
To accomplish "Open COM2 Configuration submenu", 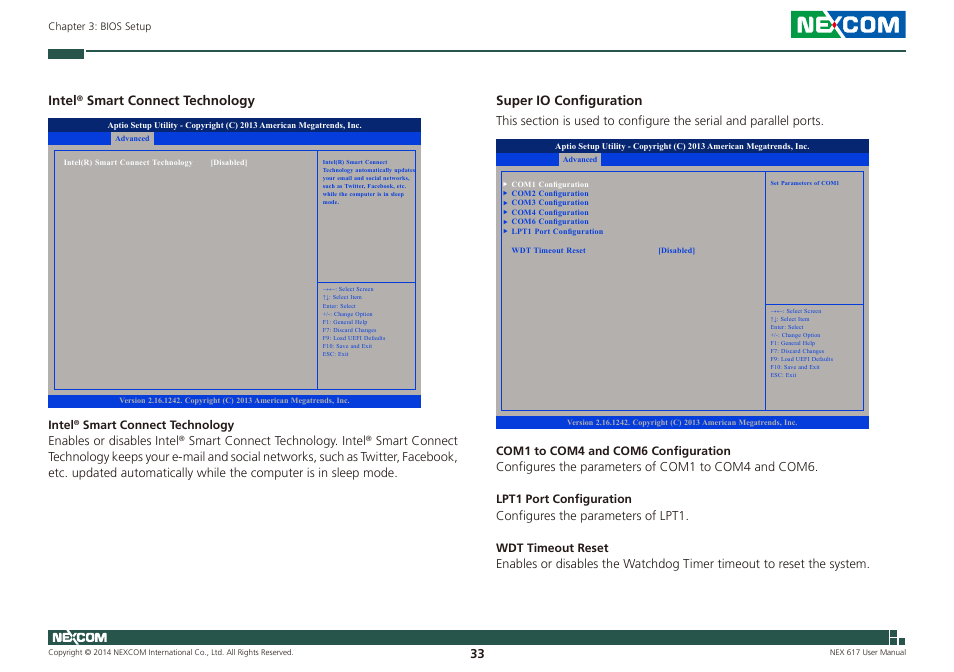I will click(x=549, y=193).
